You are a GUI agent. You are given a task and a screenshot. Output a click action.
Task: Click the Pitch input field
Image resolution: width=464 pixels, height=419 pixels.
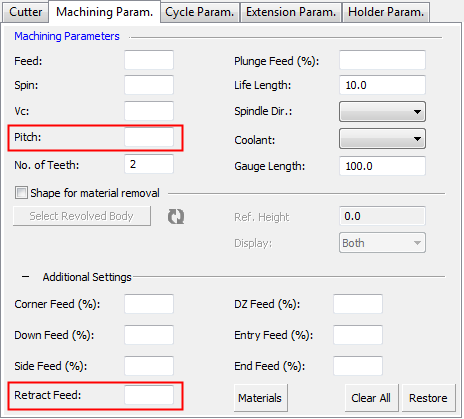(x=149, y=137)
